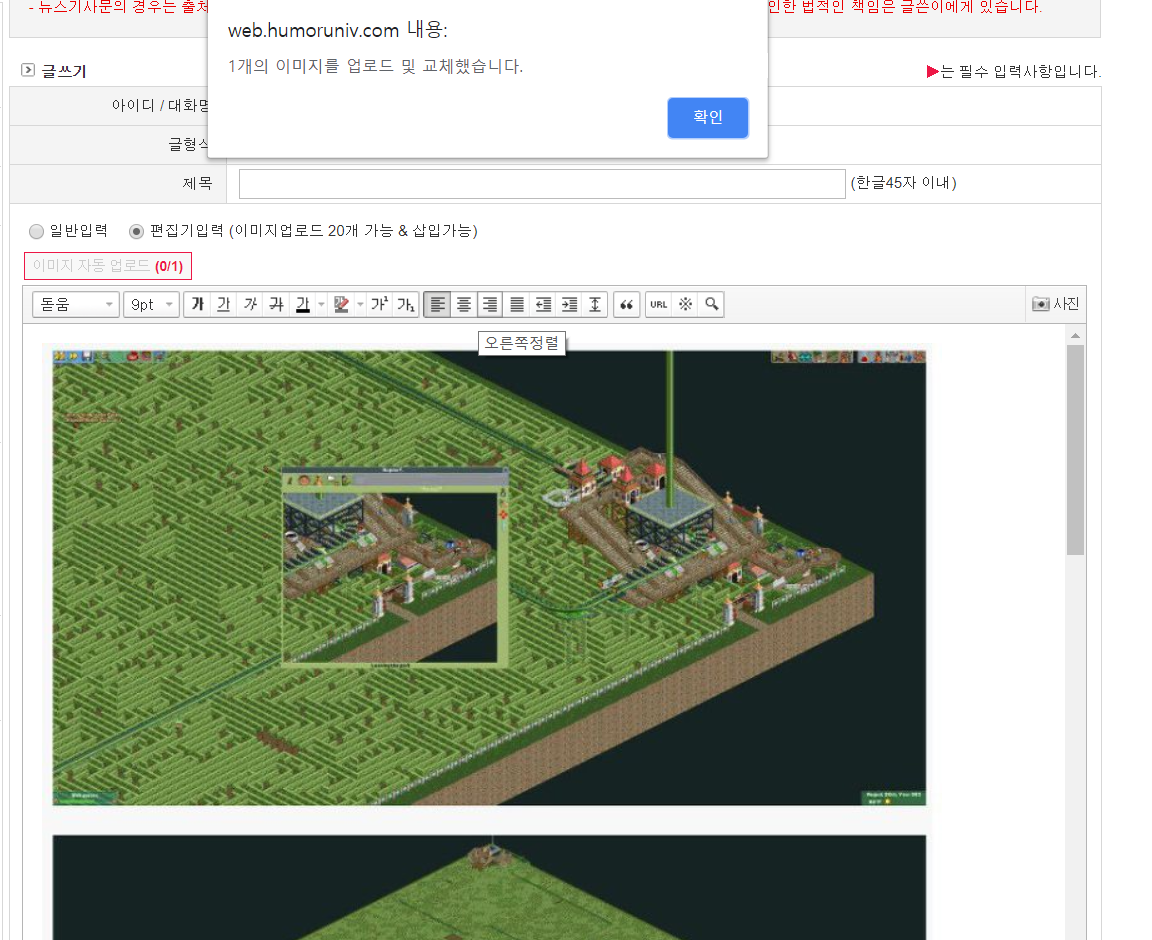This screenshot has height=940, width=1152.
Task: Click 확인 button in alert dialog
Action: pyautogui.click(x=707, y=118)
